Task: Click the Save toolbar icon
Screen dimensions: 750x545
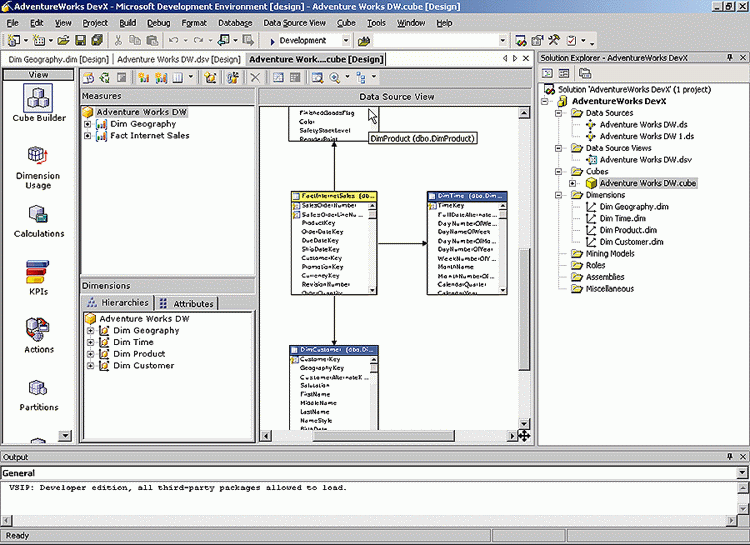Action: (x=80, y=41)
